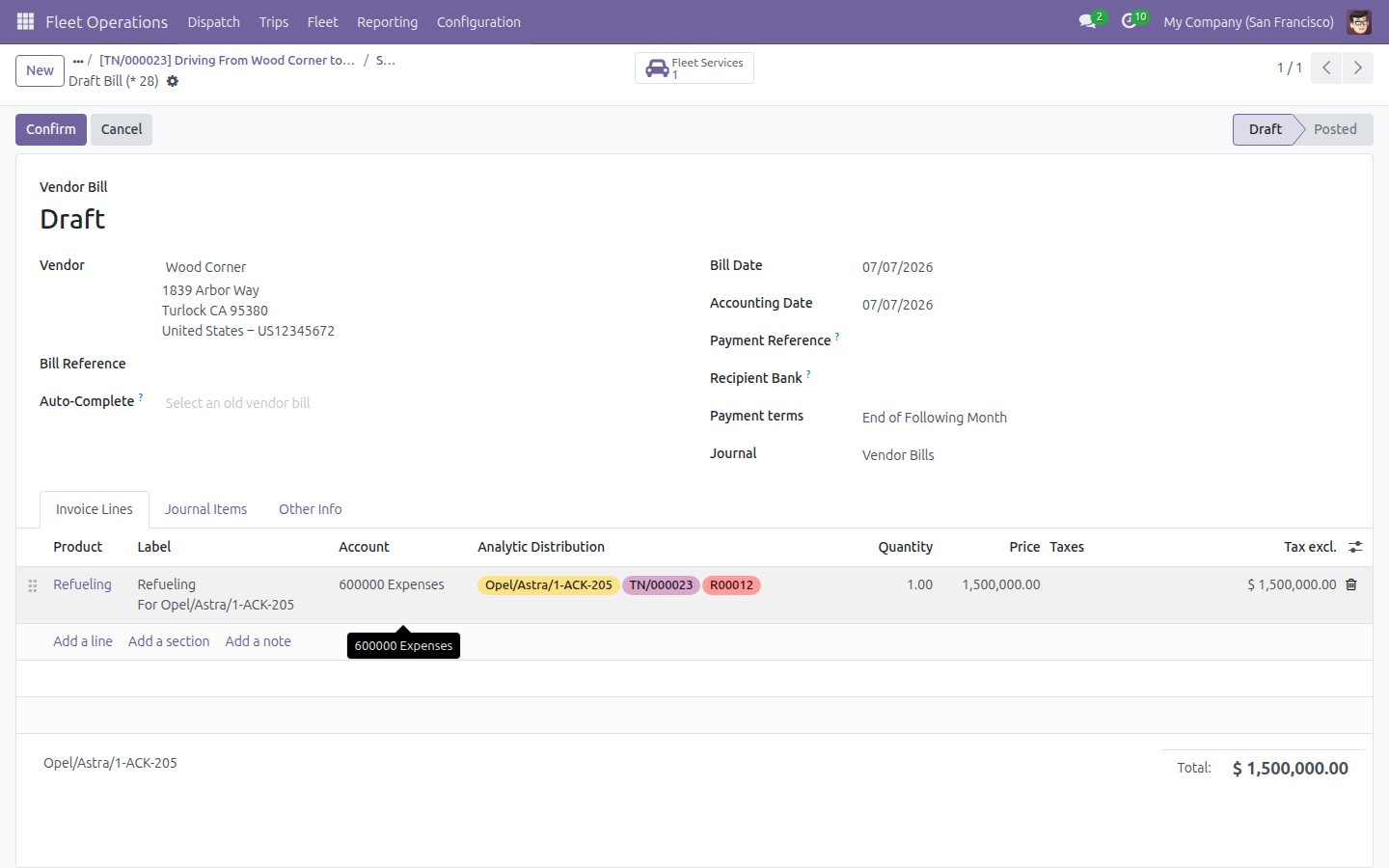Open the activities clock icon
This screenshot has height=868, width=1389.
[x=1130, y=21]
